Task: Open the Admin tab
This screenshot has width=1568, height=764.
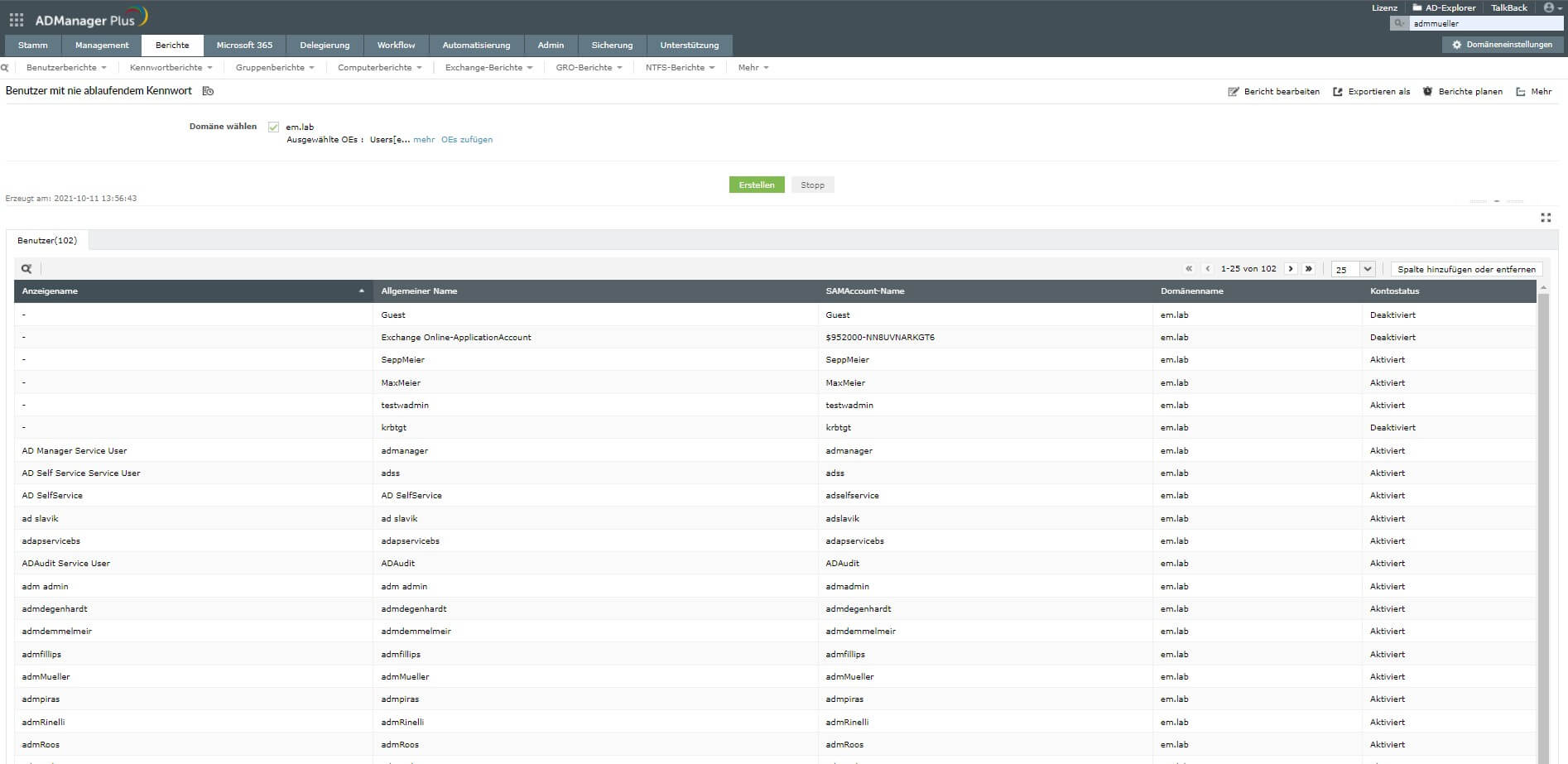Action: point(551,46)
